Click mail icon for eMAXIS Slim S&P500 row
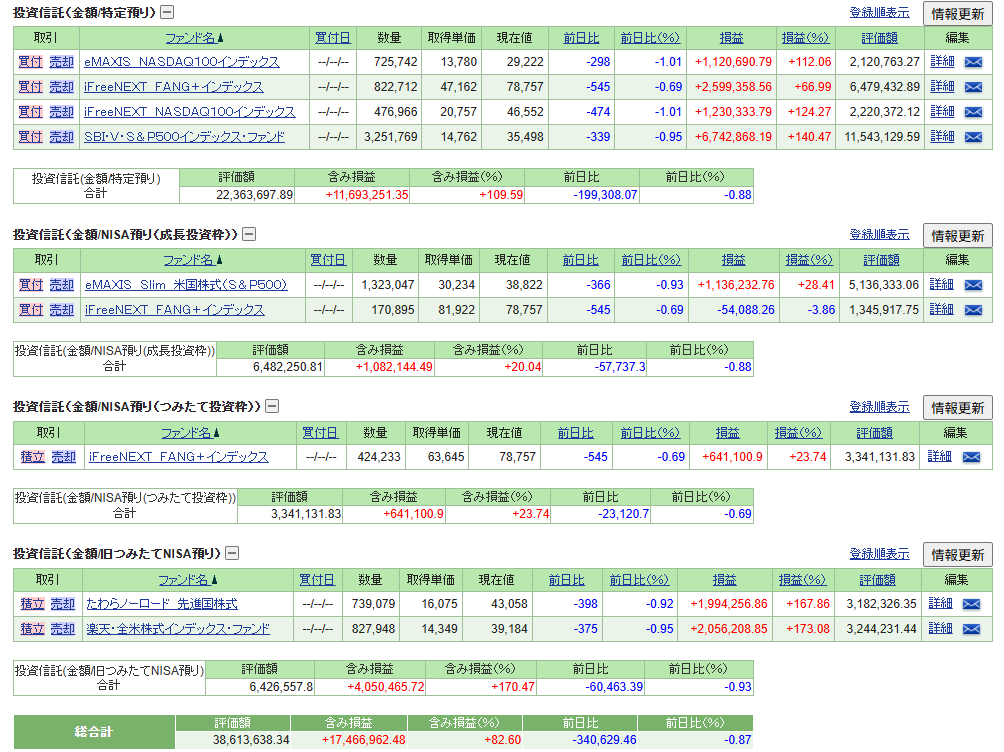 click(972, 285)
